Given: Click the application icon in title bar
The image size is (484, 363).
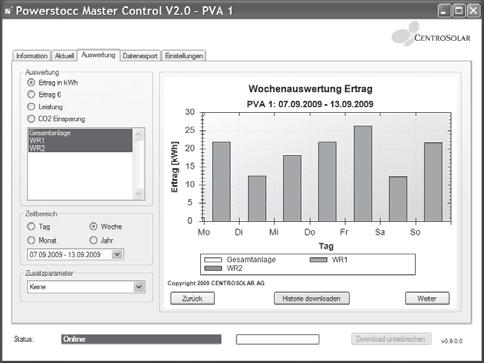Looking at the screenshot, I should [8, 11].
